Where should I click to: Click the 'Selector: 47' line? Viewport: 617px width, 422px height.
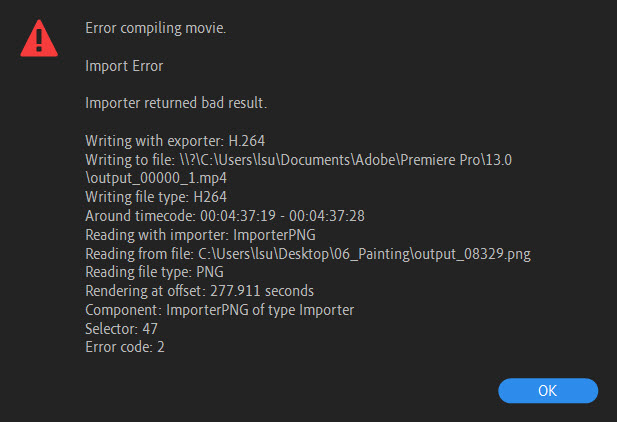click(x=122, y=329)
